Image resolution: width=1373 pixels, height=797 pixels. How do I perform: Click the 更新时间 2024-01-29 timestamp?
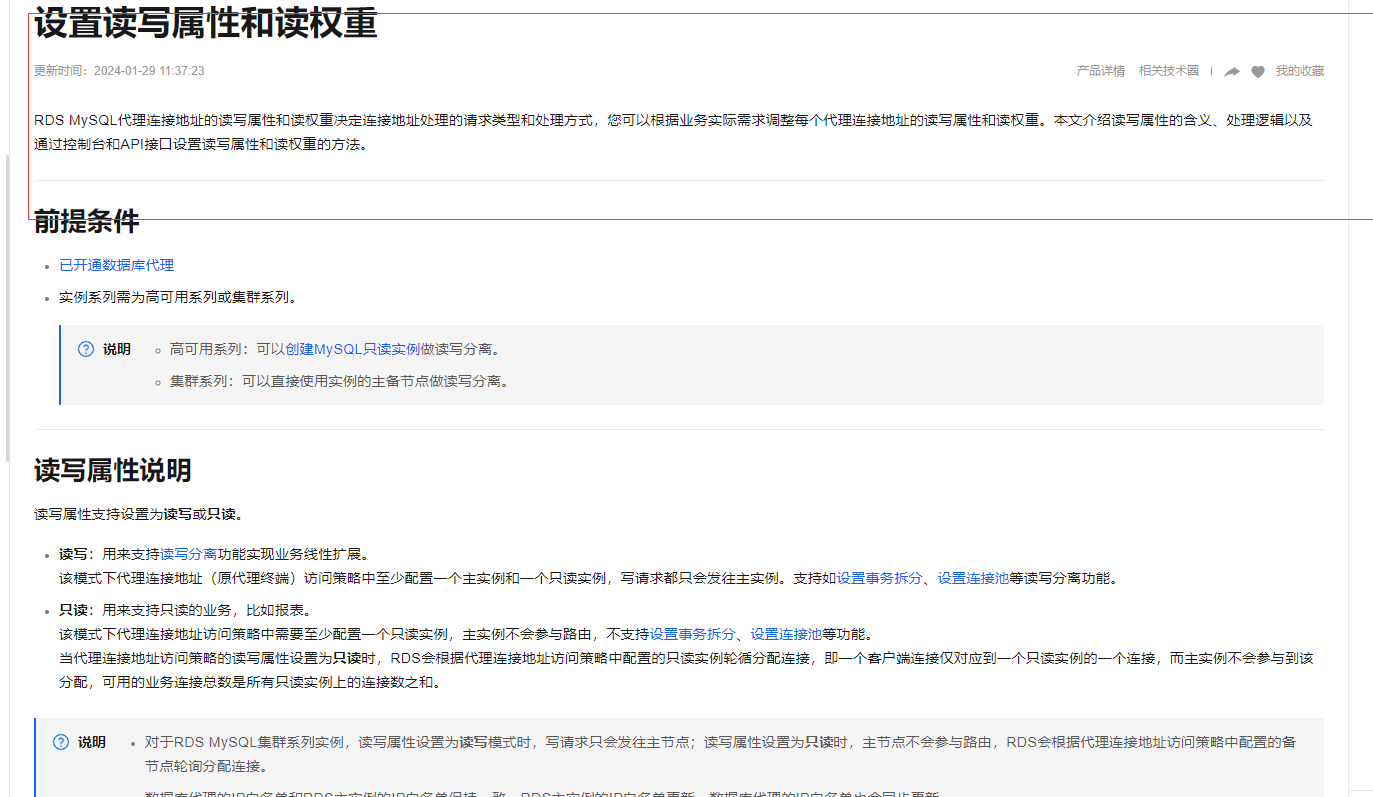(119, 71)
